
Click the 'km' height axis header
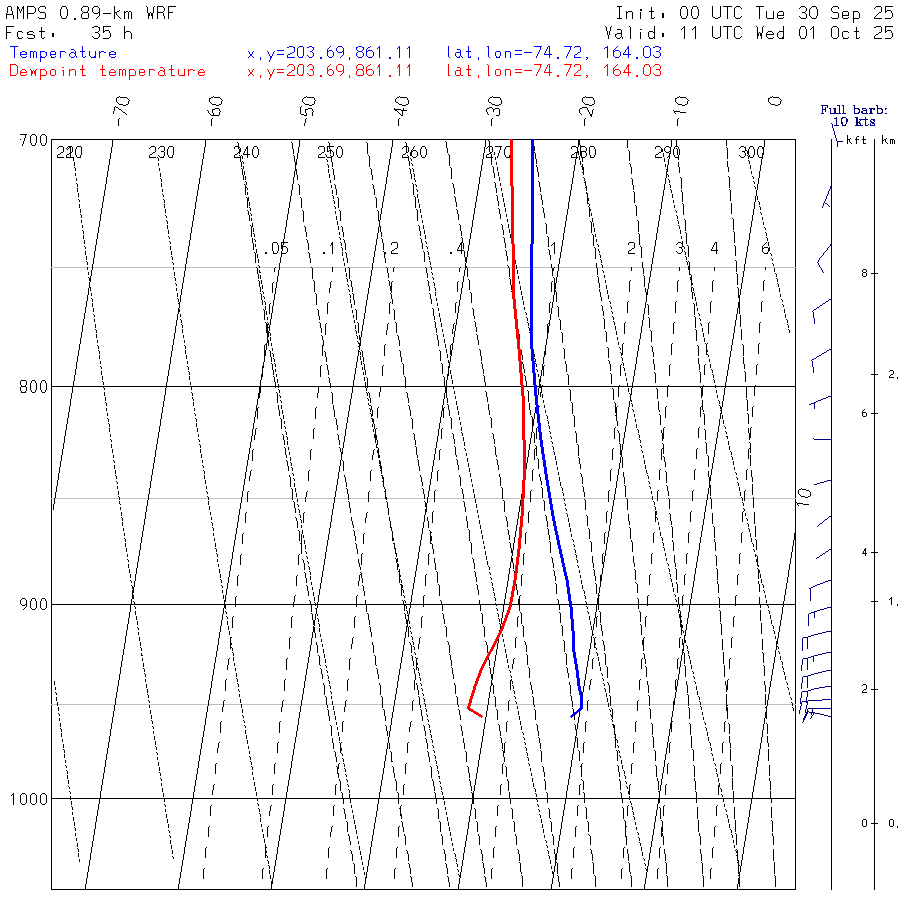pos(889,140)
